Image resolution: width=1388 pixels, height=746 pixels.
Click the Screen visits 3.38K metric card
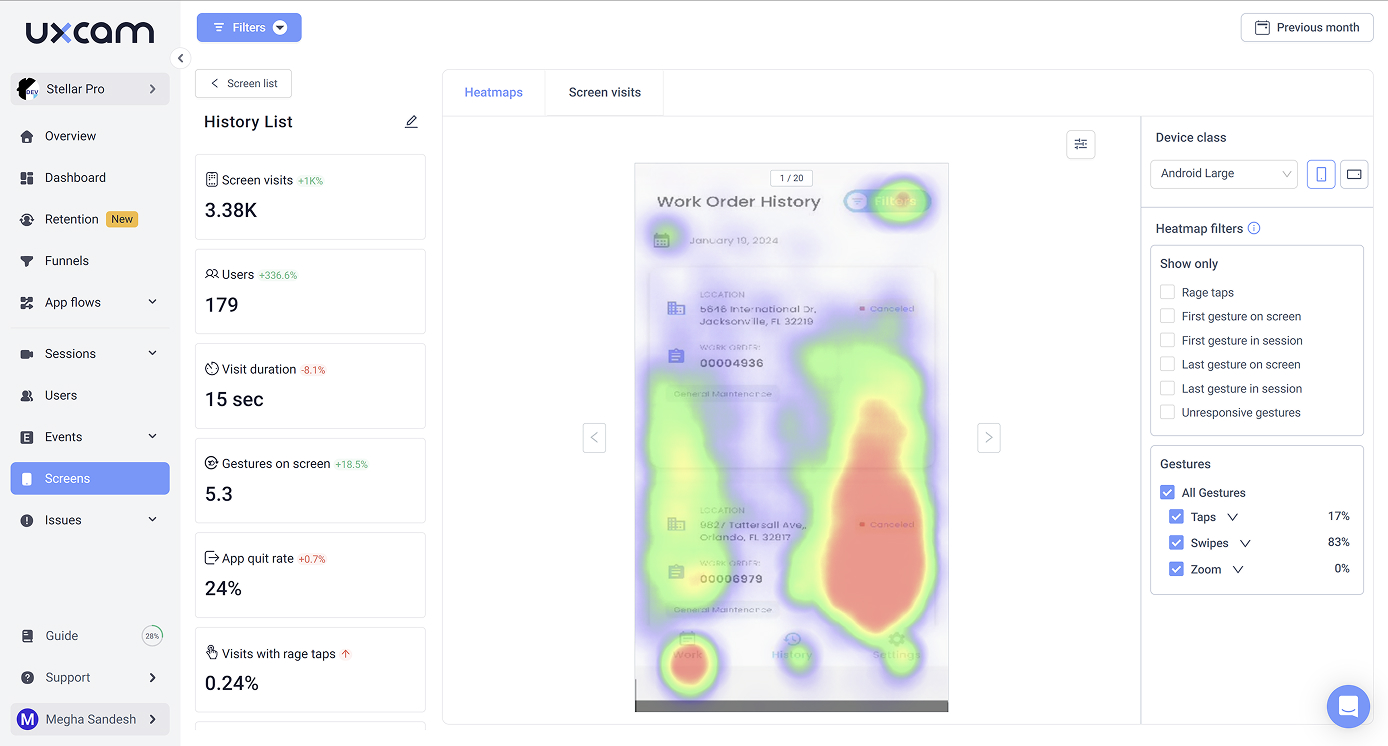coord(310,197)
